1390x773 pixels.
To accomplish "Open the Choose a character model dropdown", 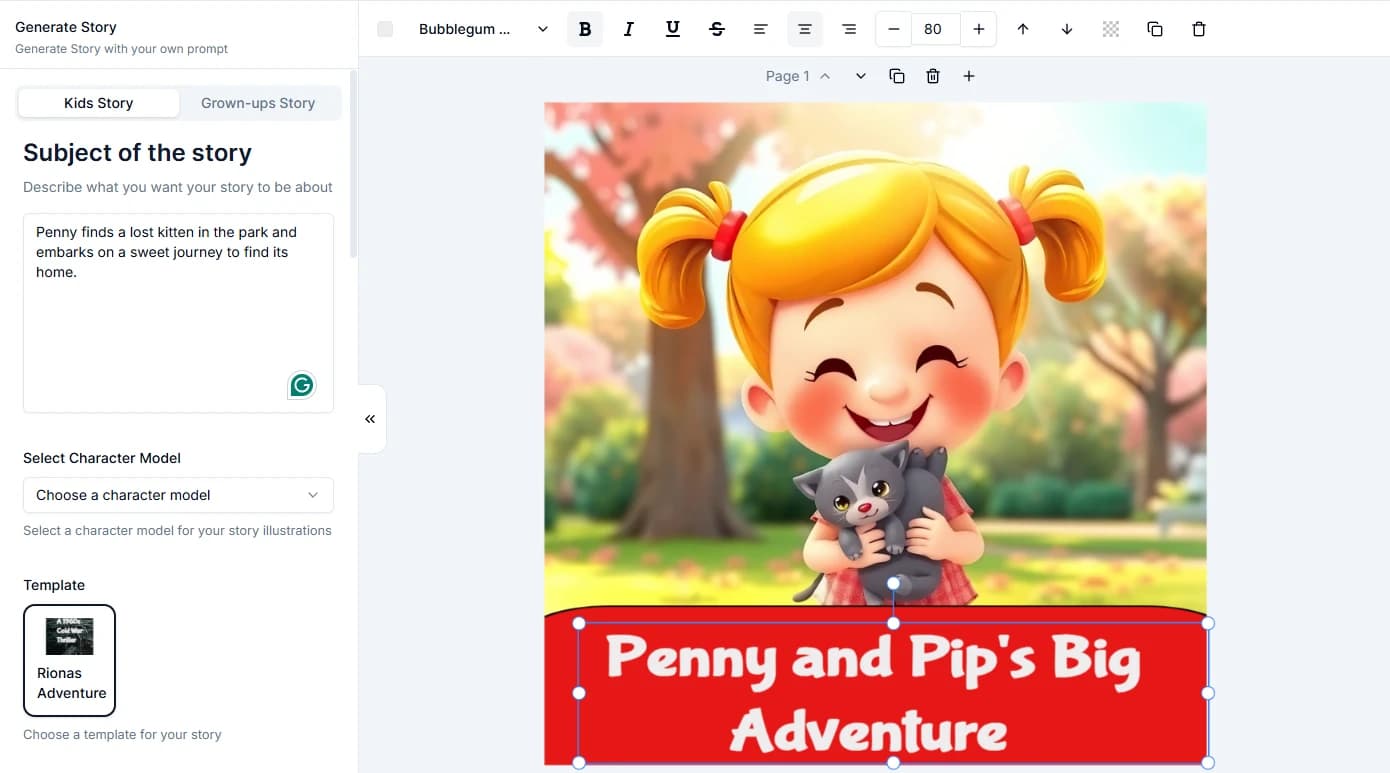I will pyautogui.click(x=178, y=495).
